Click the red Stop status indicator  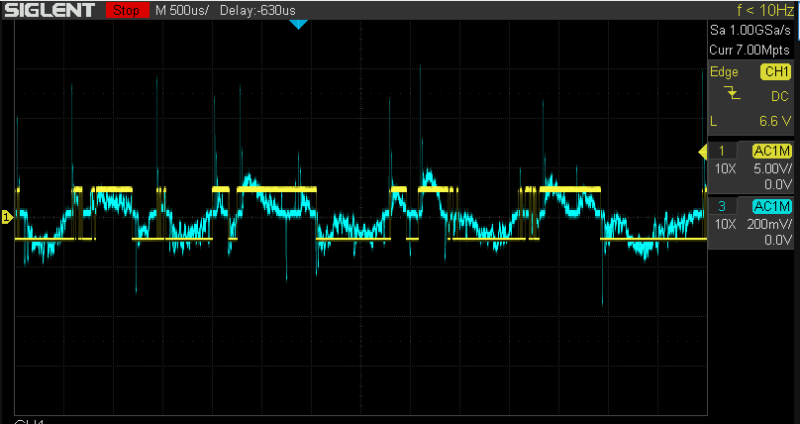tap(125, 10)
